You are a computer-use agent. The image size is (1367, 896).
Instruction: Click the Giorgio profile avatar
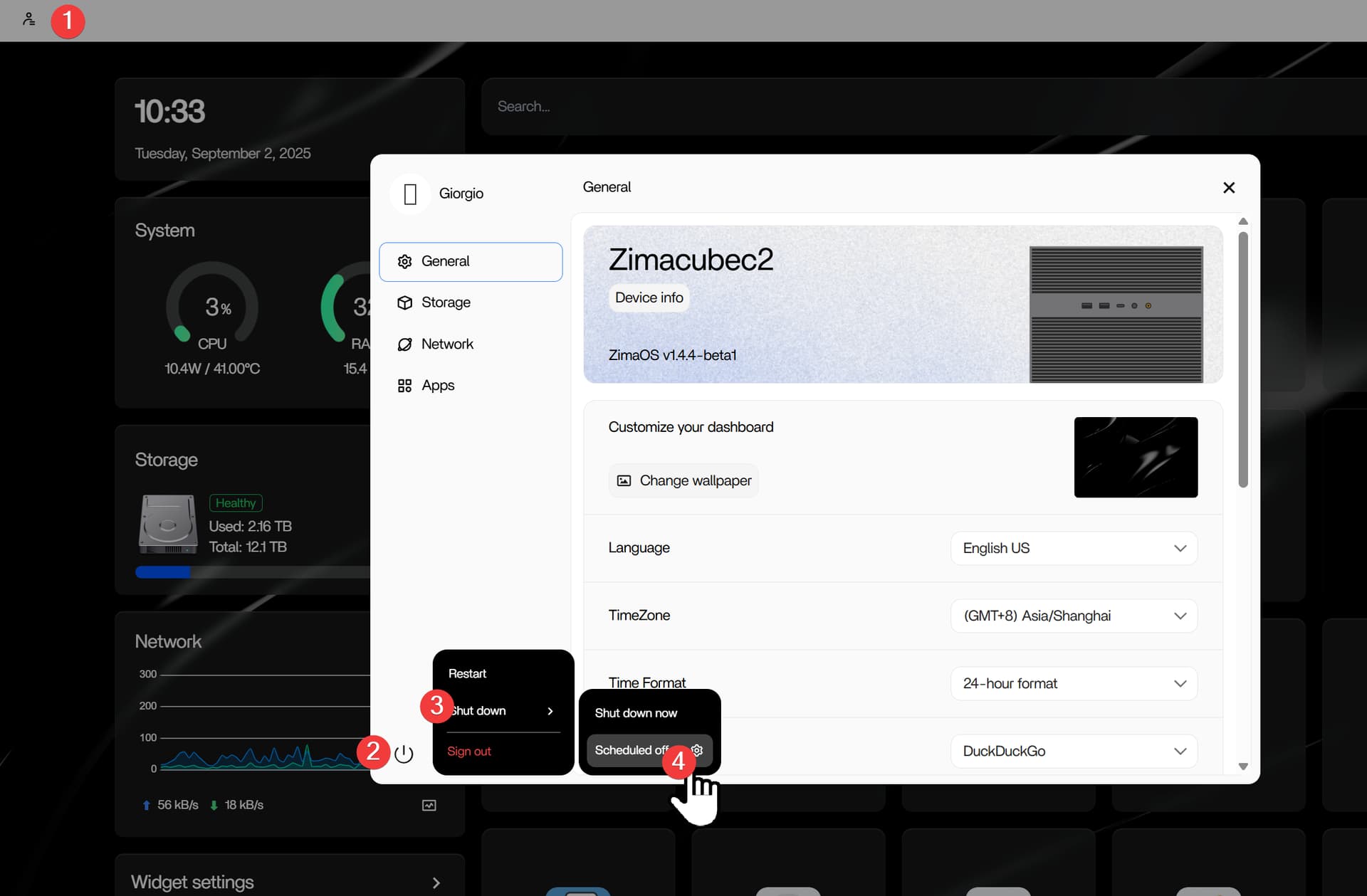pyautogui.click(x=410, y=194)
